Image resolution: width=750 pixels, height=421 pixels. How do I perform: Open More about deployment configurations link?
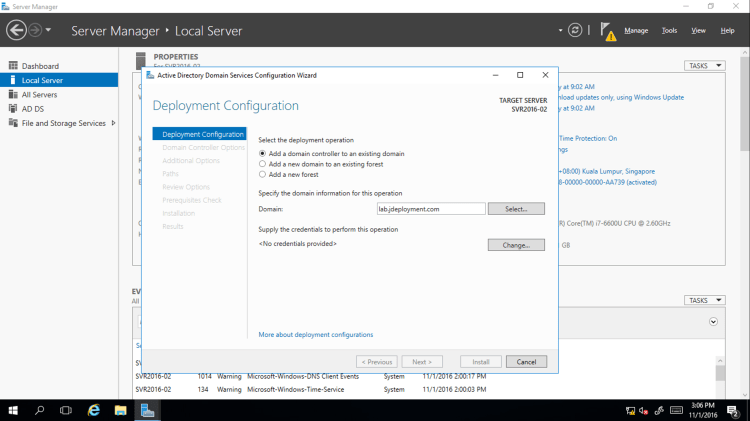pyautogui.click(x=315, y=334)
